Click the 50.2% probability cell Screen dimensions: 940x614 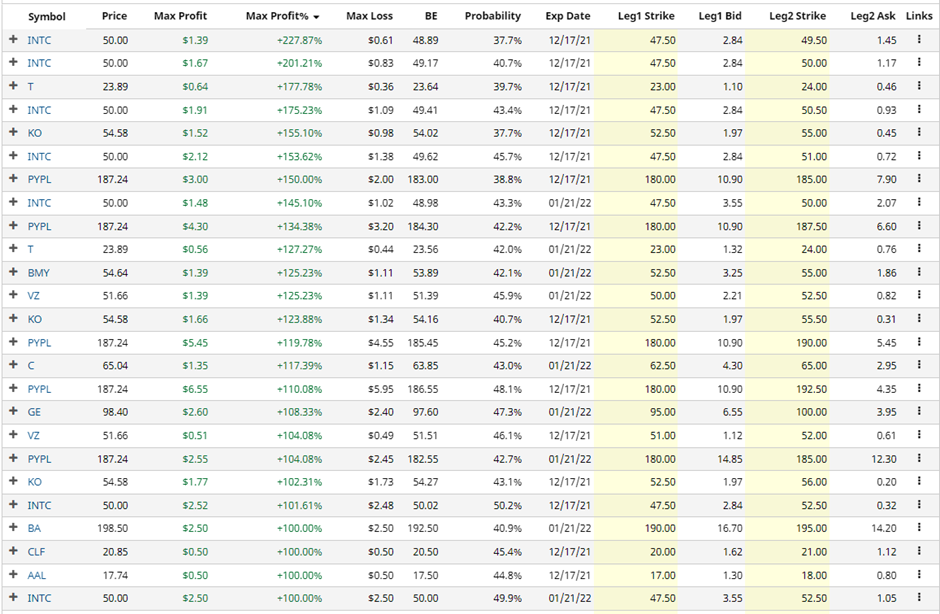pos(507,505)
